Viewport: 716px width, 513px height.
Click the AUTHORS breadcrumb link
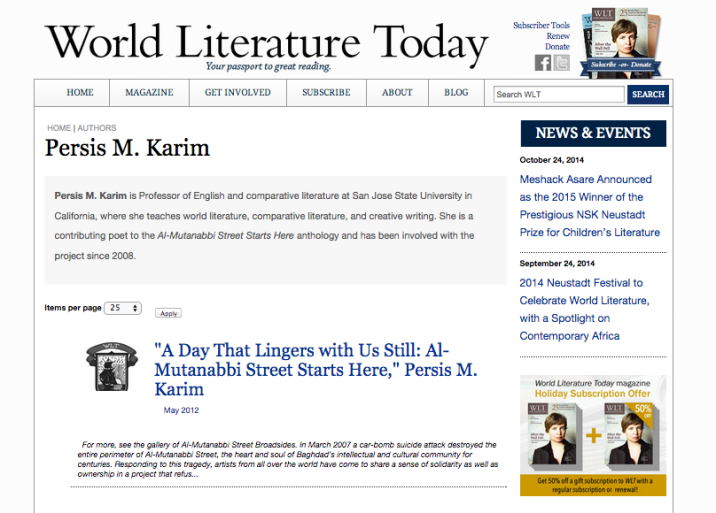tap(97, 128)
